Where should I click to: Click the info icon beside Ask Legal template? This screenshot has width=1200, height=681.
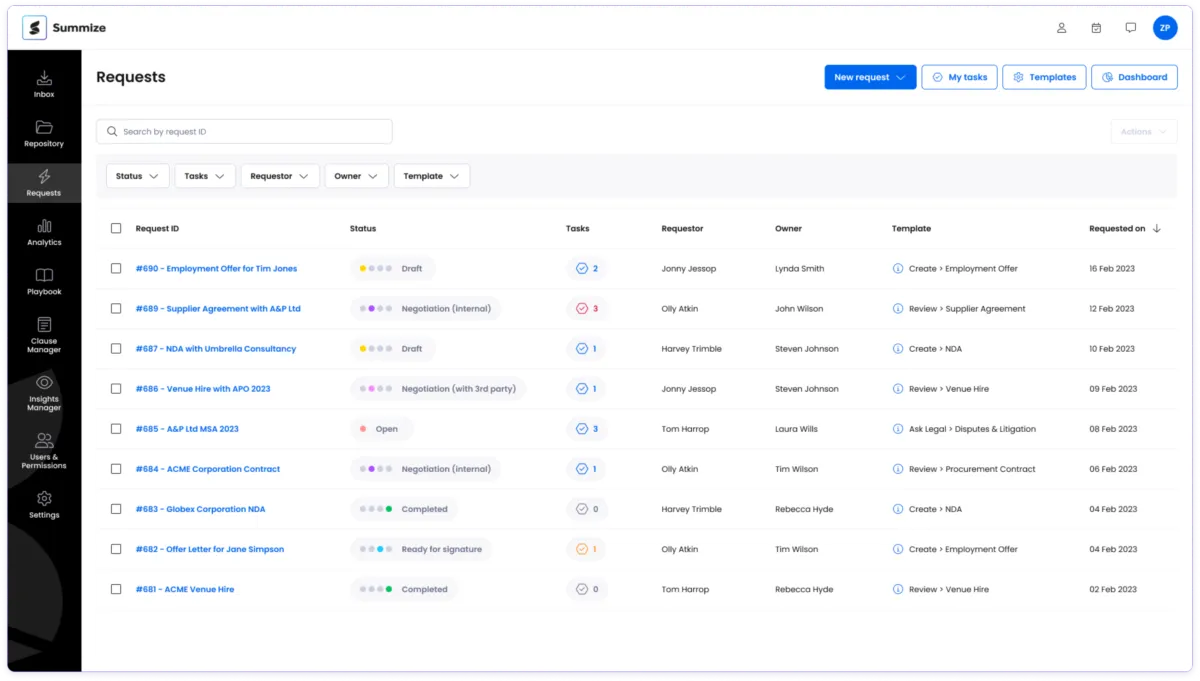[898, 429]
